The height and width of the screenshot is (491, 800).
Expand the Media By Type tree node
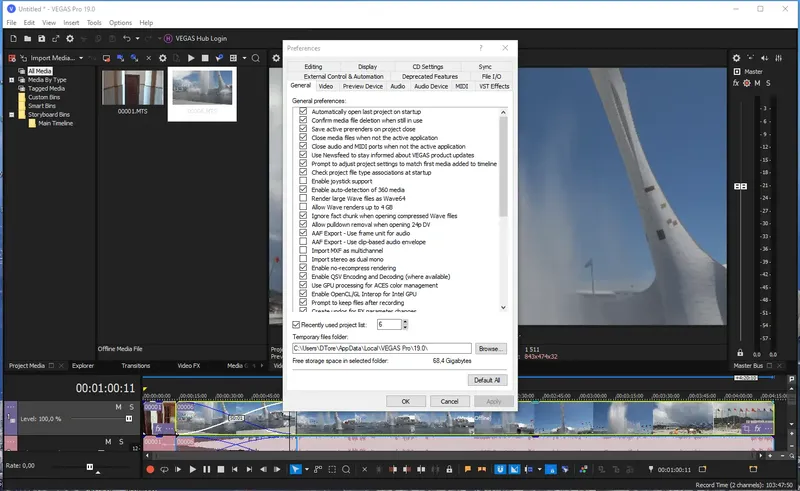pos(12,80)
